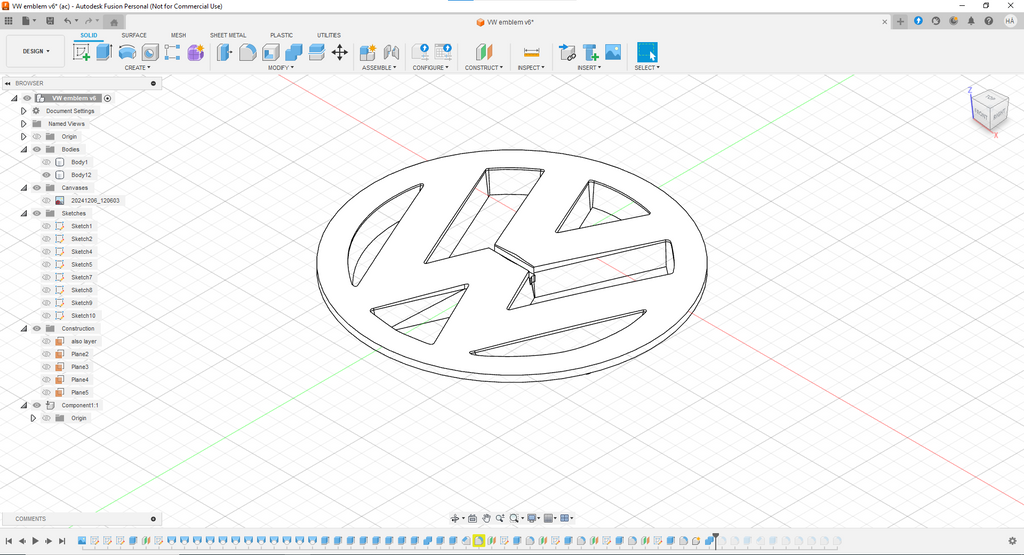Select the Fillet tool
Image resolution: width=1024 pixels, height=555 pixels.
[x=248, y=52]
